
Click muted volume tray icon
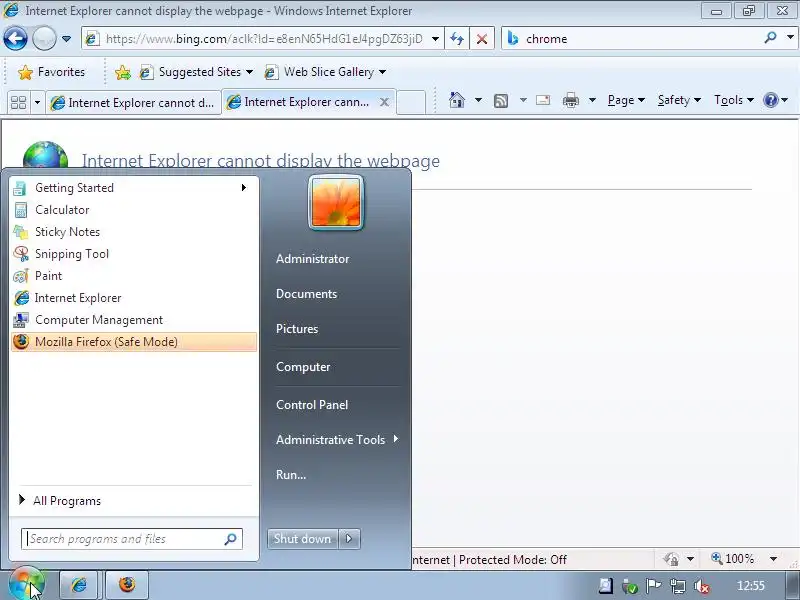tap(702, 586)
